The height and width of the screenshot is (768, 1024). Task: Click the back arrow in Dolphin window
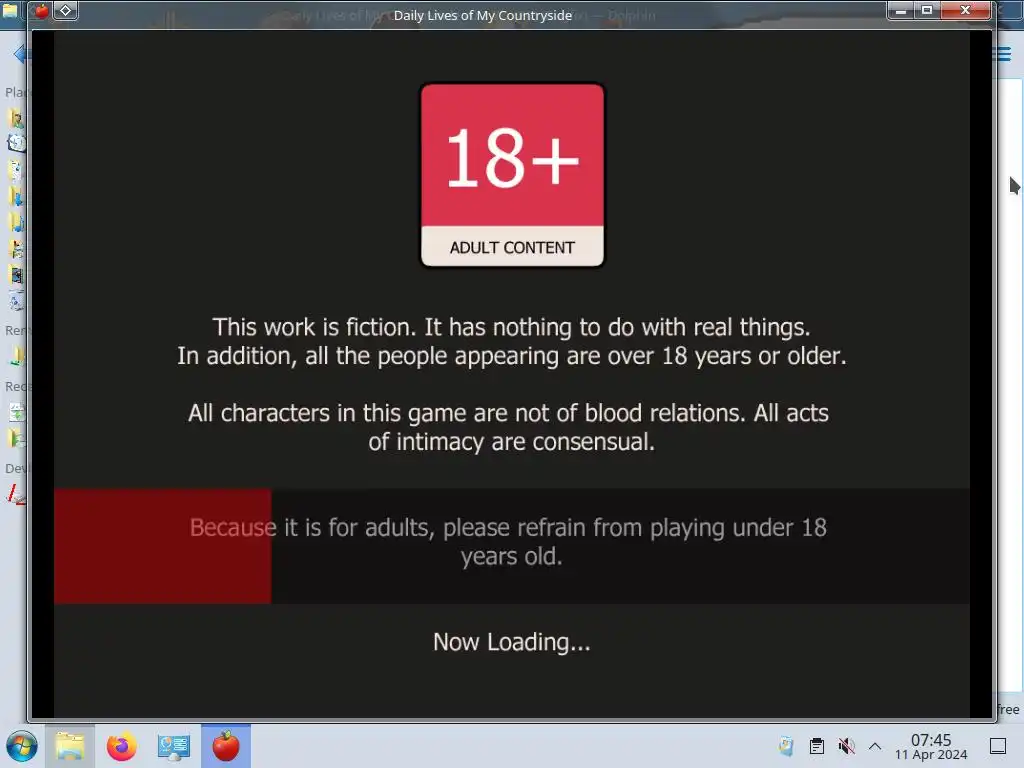coord(20,54)
